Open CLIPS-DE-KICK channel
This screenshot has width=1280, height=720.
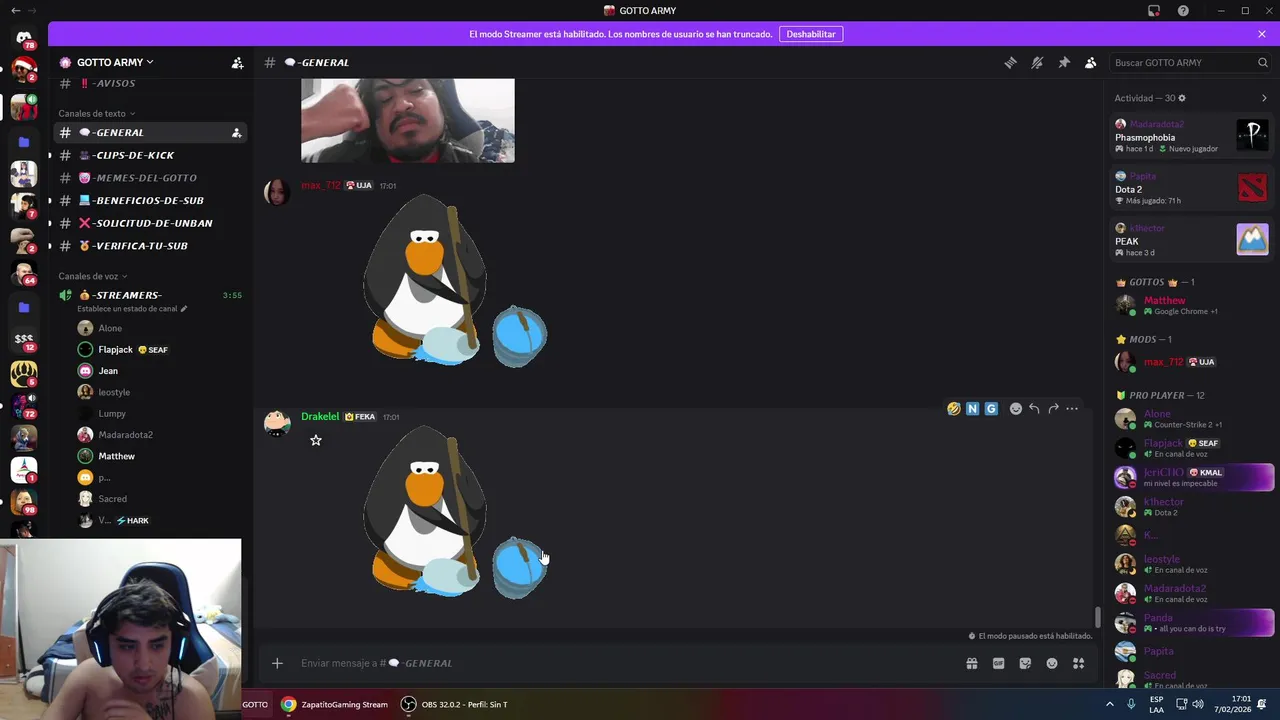(x=148, y=155)
